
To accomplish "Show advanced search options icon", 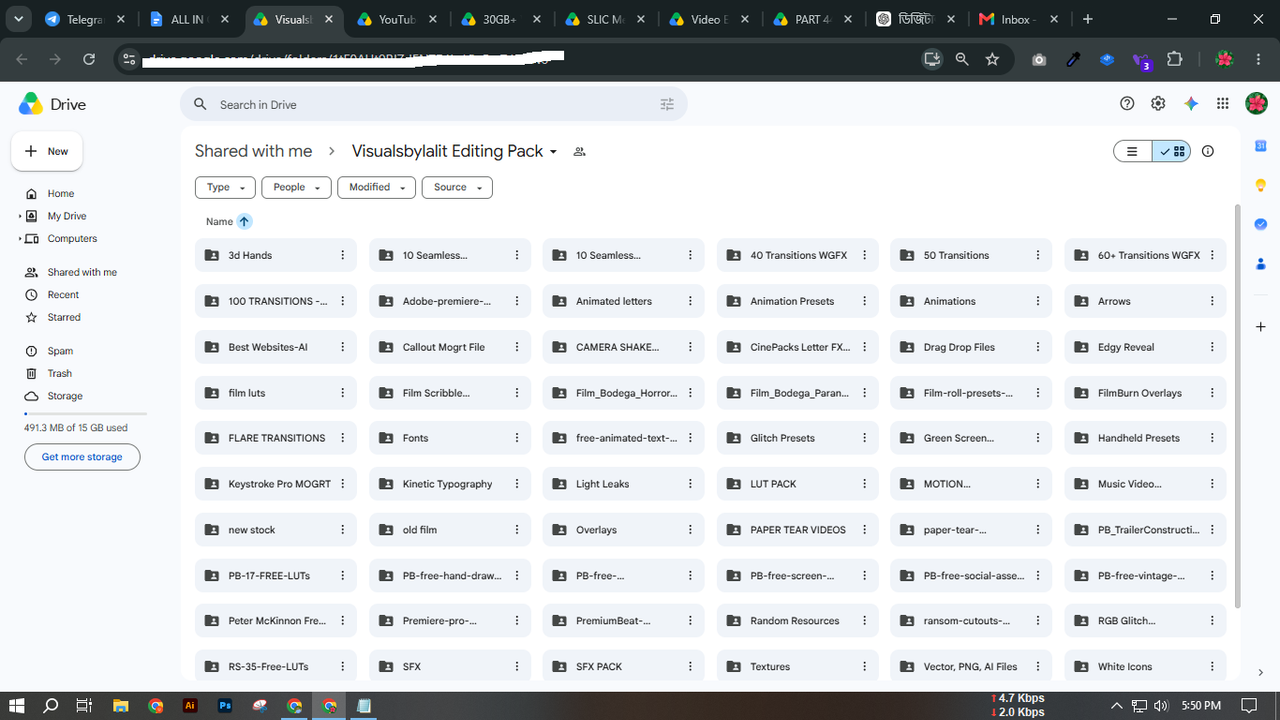I will pyautogui.click(x=668, y=104).
